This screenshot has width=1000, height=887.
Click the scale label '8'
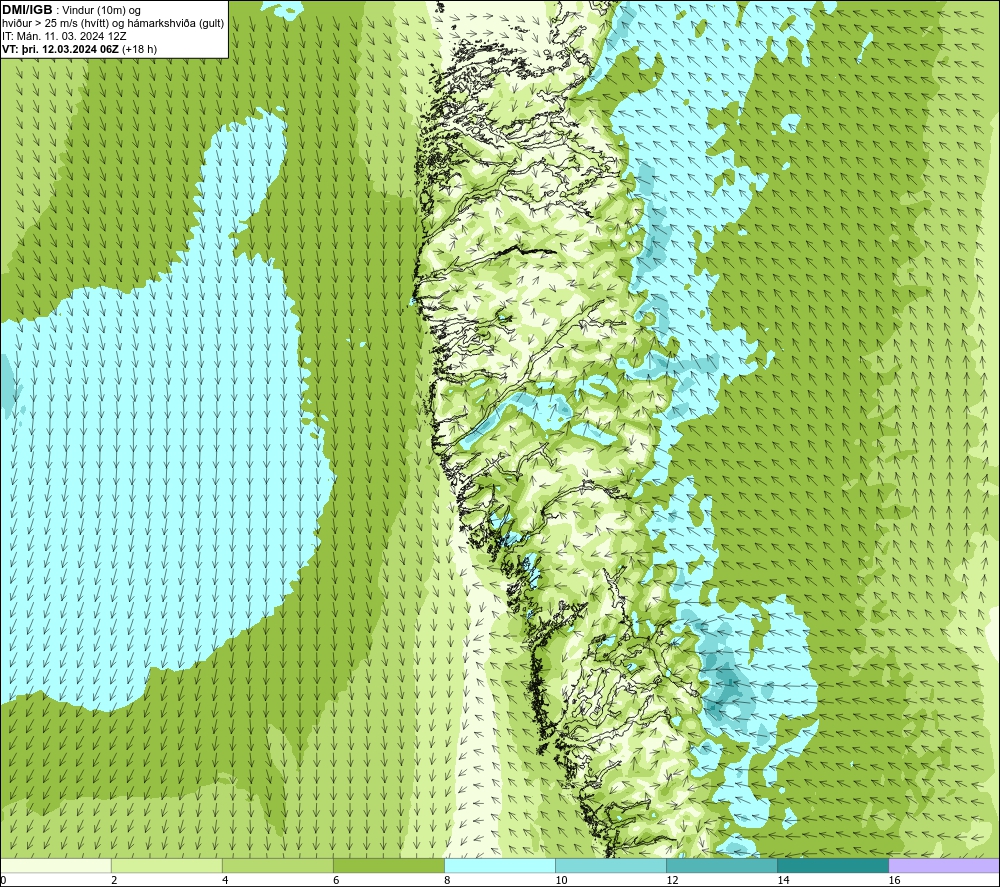click(447, 881)
